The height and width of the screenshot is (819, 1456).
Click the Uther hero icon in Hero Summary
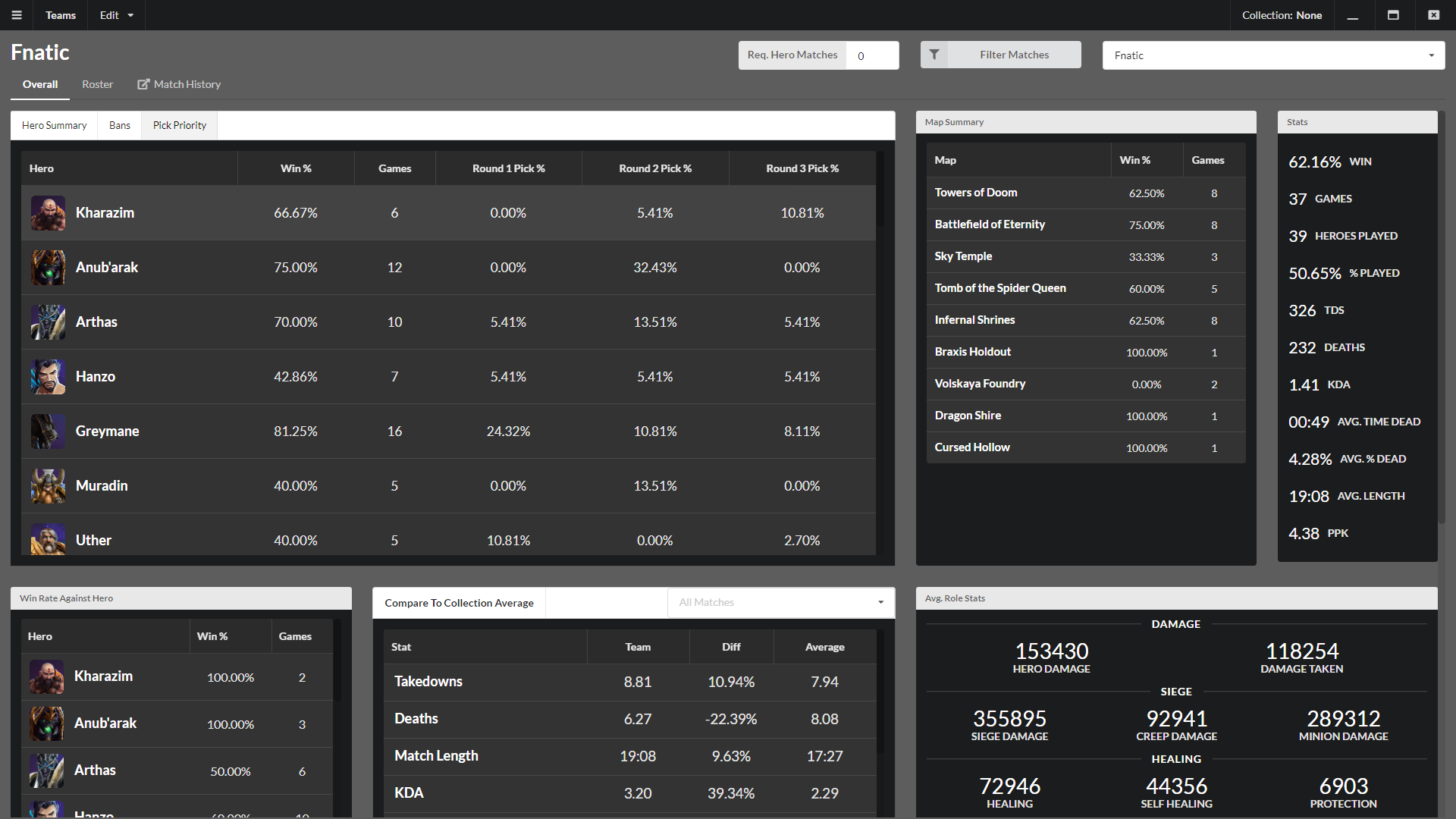point(48,540)
